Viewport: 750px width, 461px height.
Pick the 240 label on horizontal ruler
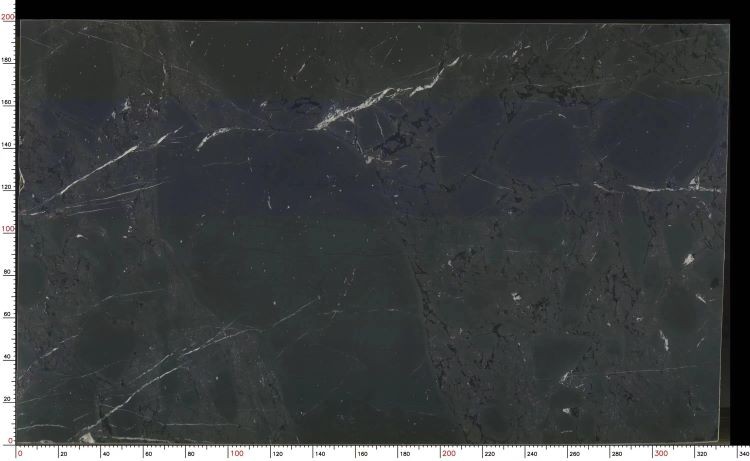tap(531, 453)
